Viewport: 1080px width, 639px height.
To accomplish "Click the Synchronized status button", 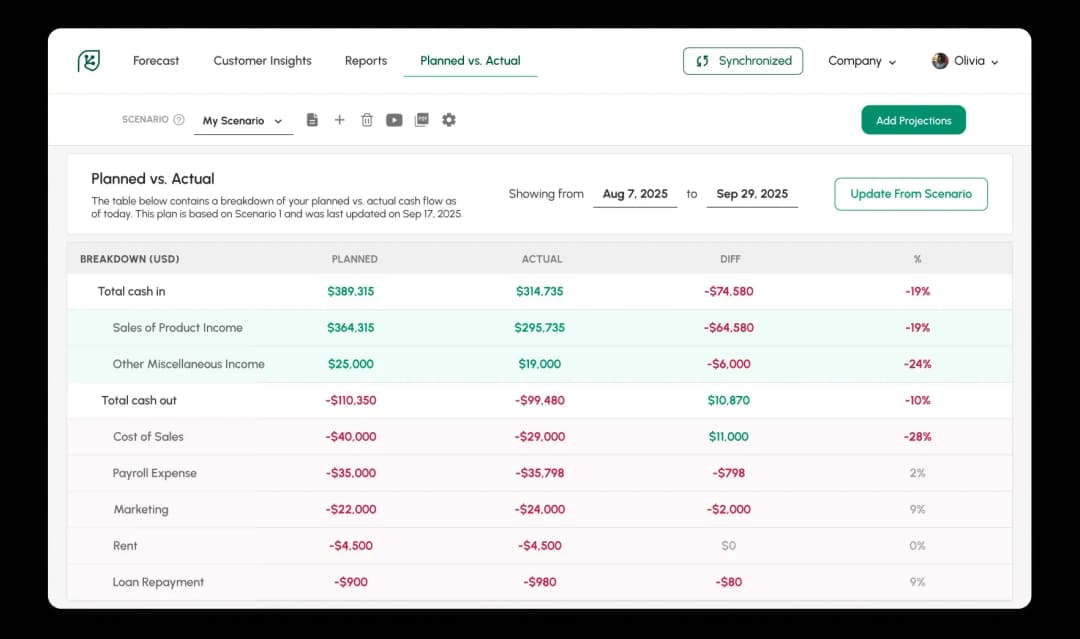I will pos(743,60).
